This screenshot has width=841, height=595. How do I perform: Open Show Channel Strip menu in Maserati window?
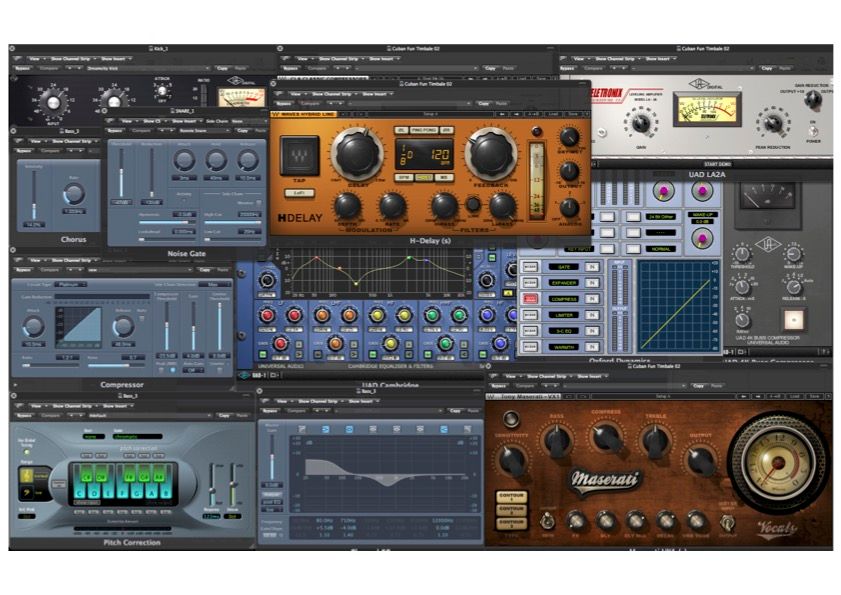click(x=549, y=376)
